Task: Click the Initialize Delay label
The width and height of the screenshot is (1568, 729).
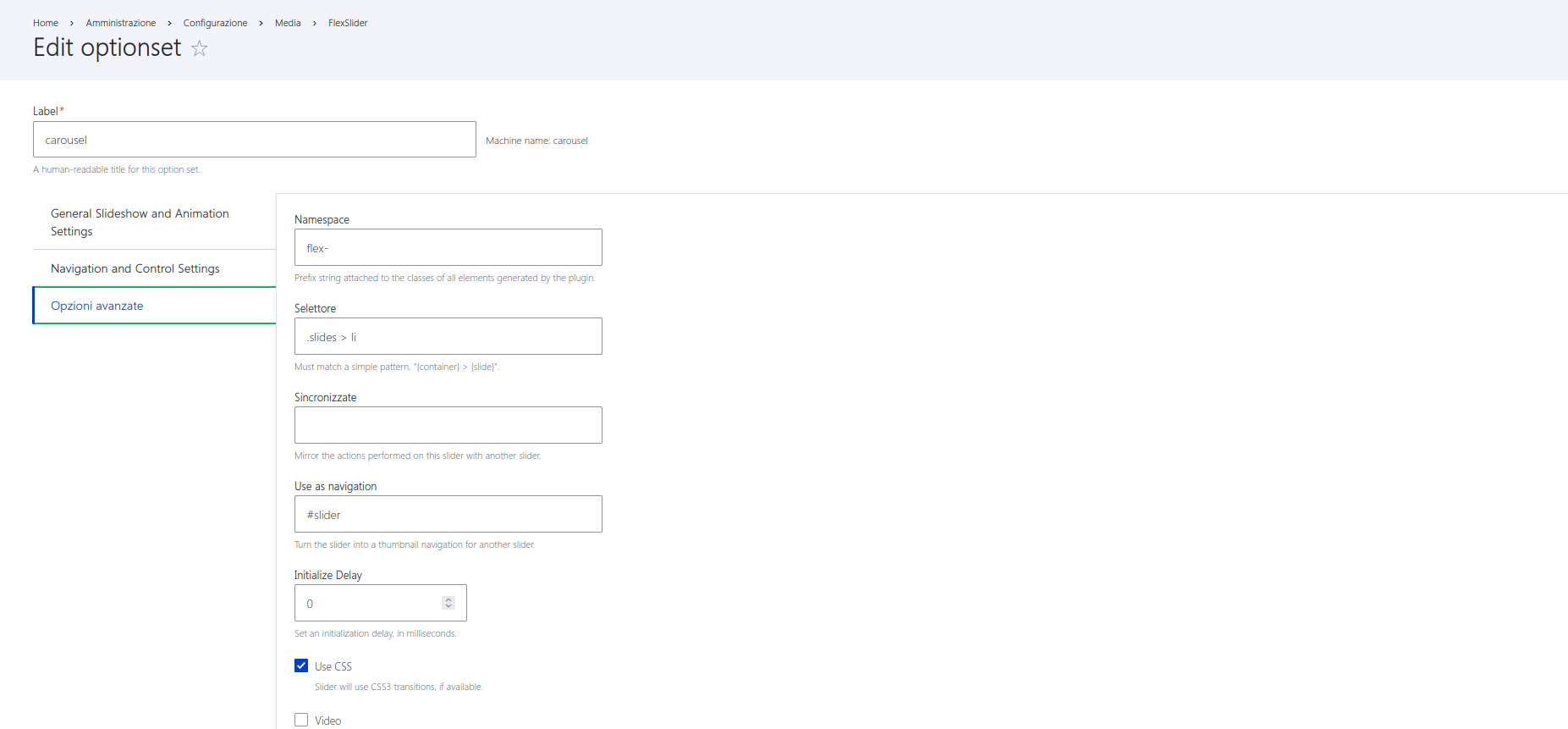Action: (x=328, y=575)
